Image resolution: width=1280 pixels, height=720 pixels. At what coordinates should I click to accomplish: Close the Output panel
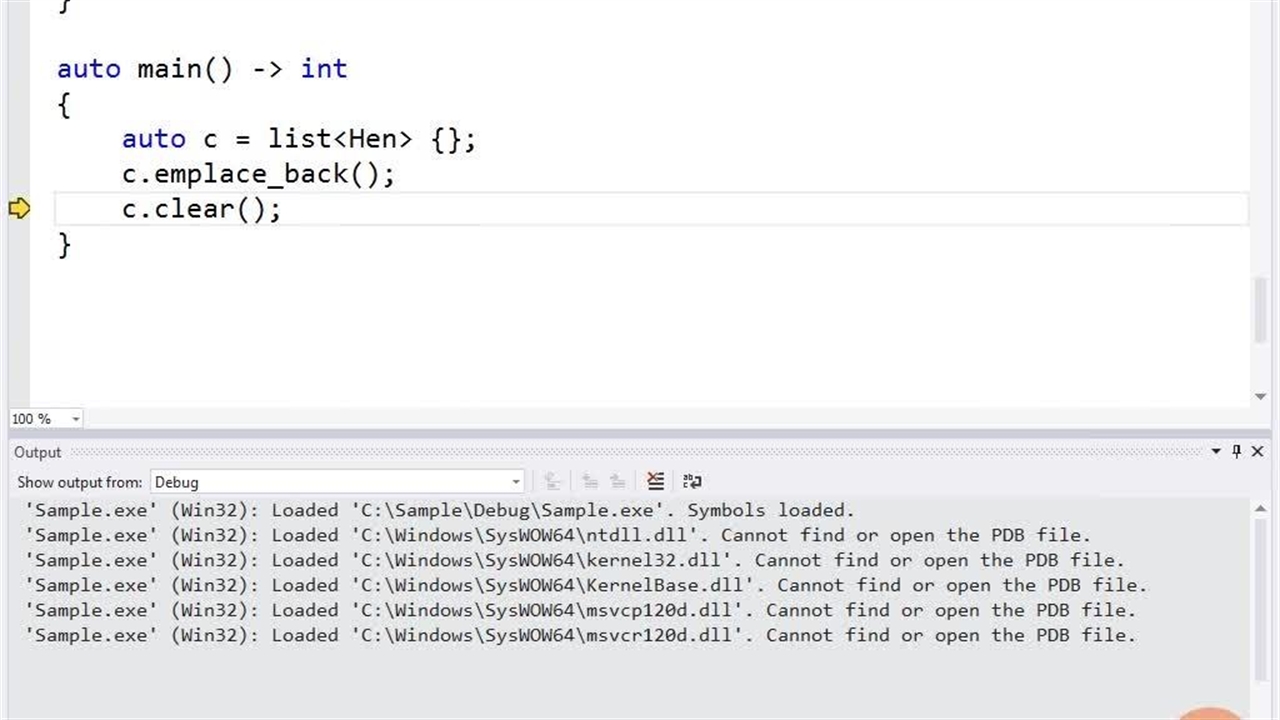point(1258,452)
